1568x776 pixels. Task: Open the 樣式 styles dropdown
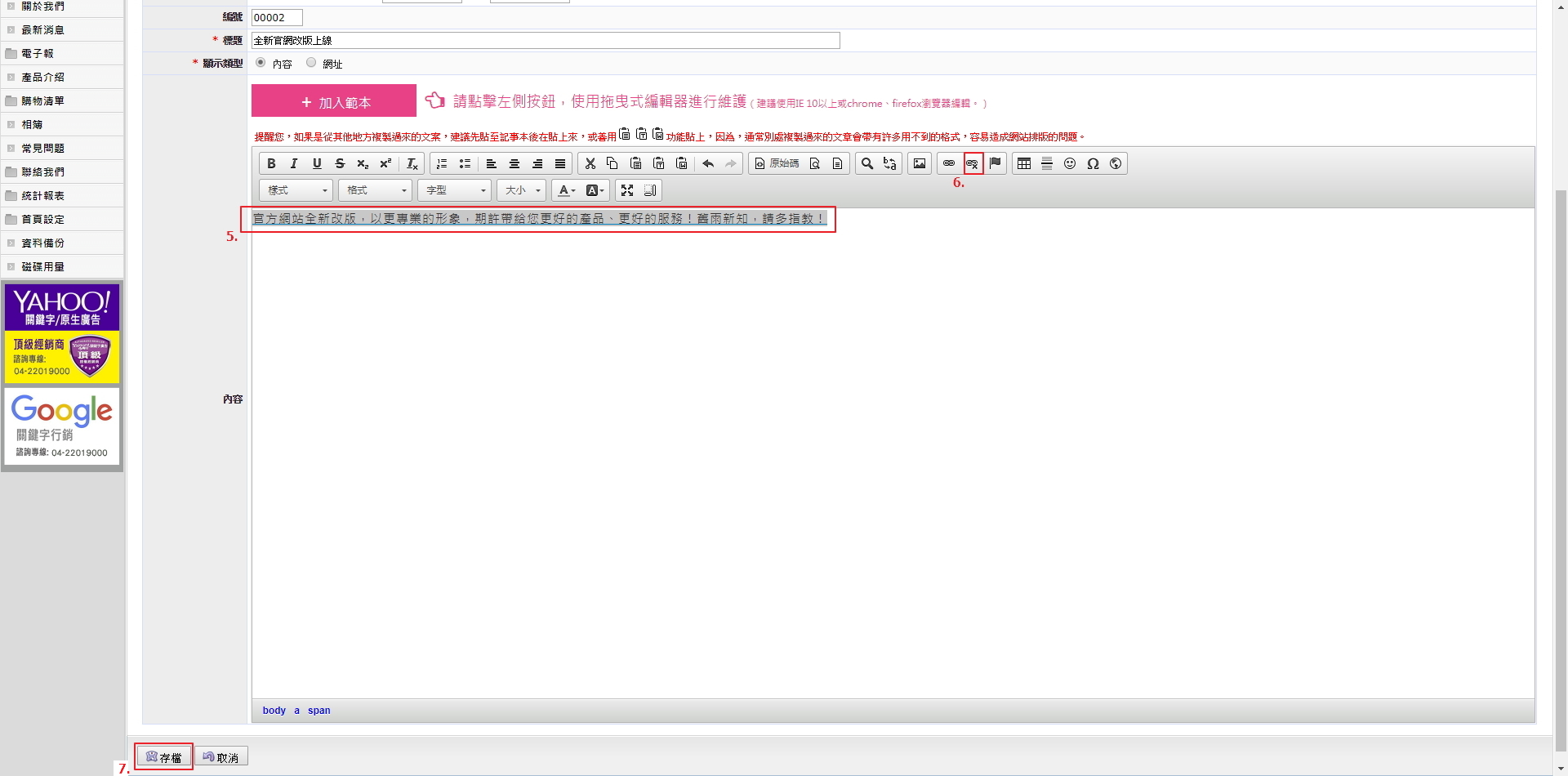(296, 190)
